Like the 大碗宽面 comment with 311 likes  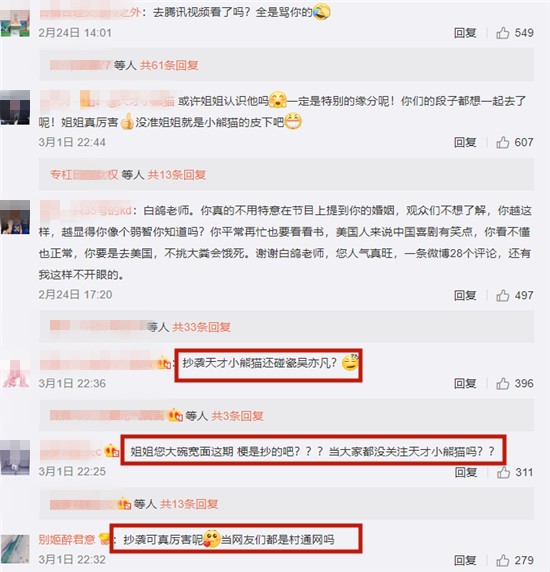(503, 472)
